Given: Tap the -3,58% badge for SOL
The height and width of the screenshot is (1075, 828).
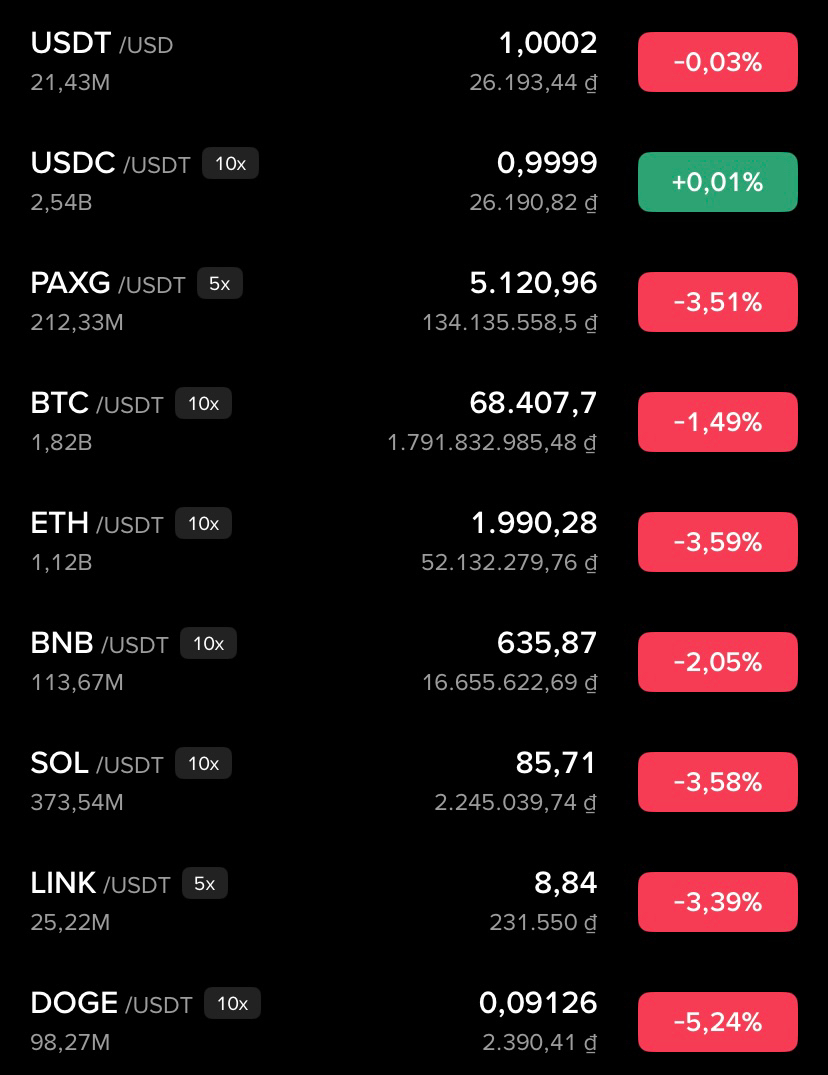Looking at the screenshot, I should (x=718, y=782).
